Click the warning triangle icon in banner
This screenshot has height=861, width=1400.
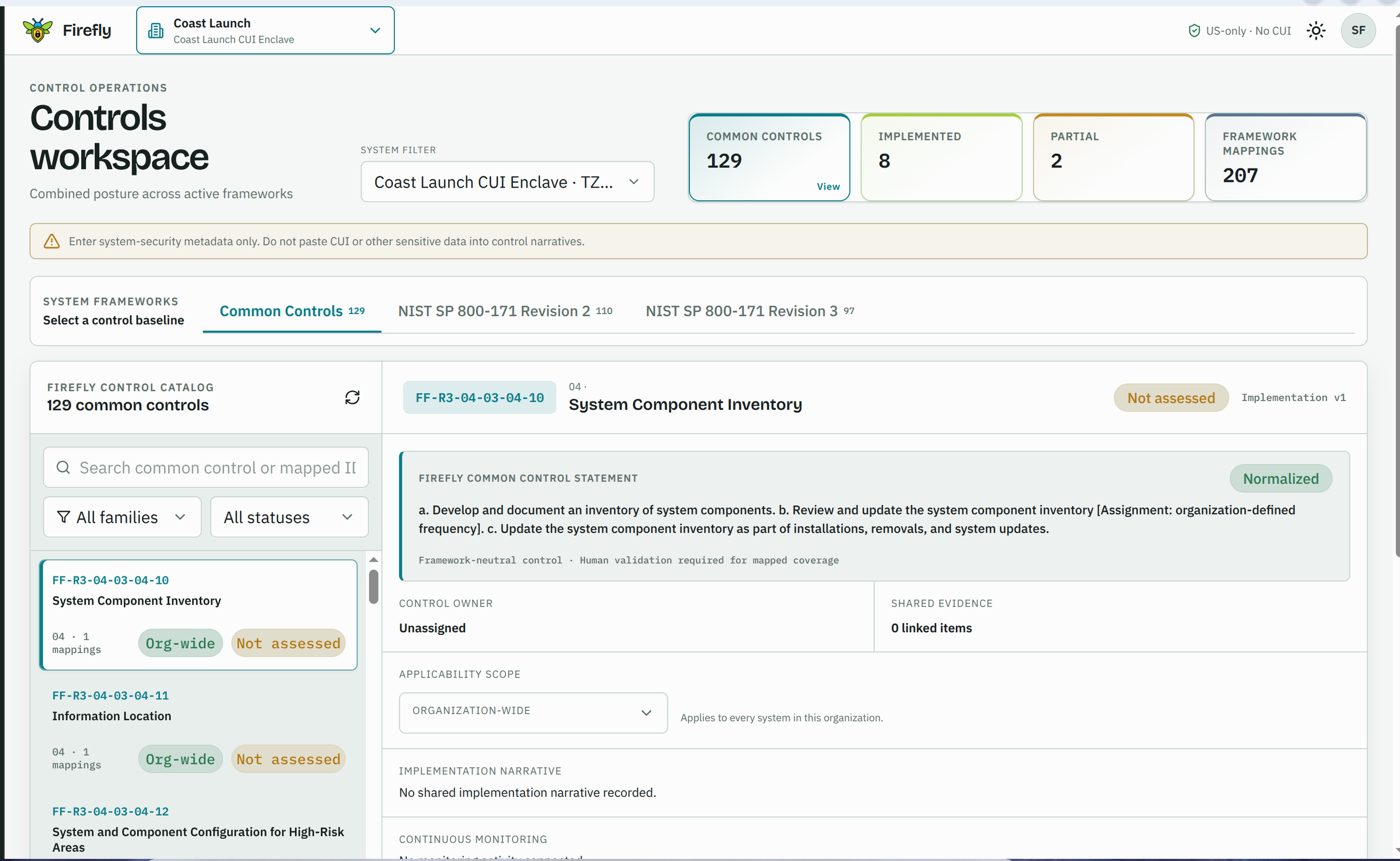(52, 241)
